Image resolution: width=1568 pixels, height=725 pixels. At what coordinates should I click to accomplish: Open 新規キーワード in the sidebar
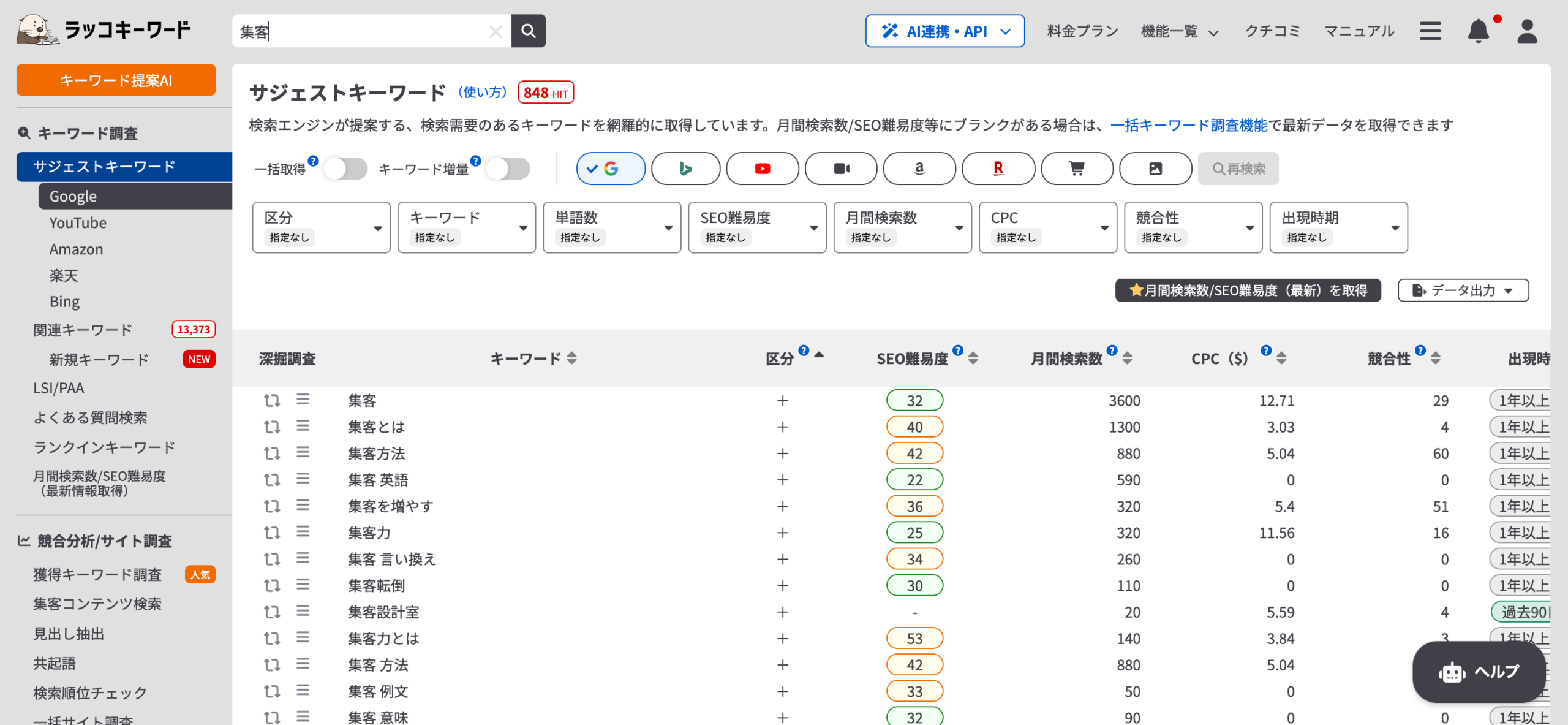(99, 359)
